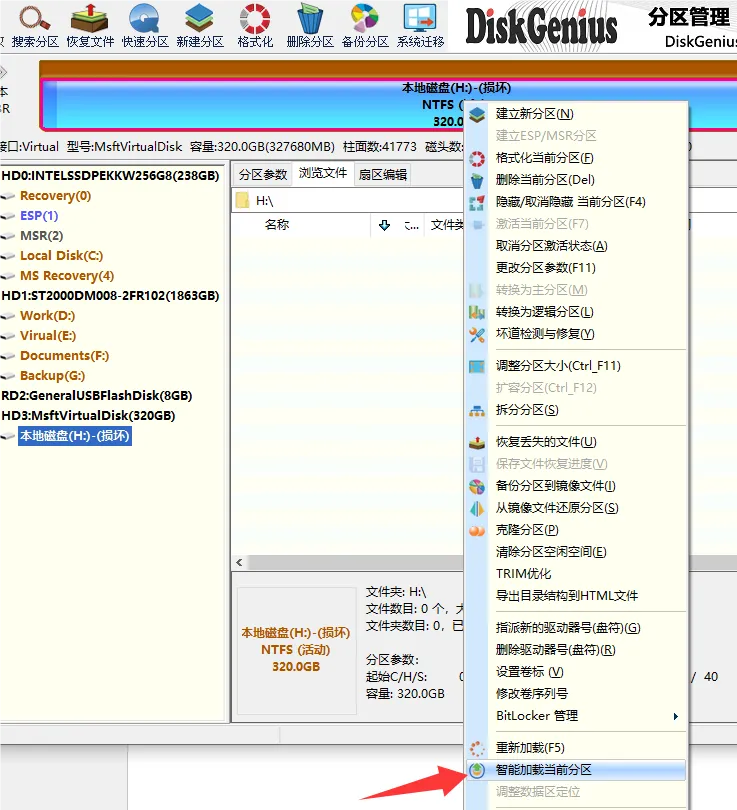The width and height of the screenshot is (737, 810).
Task: Click the icon beside 格式化当前分区(F)
Action: (x=477, y=158)
